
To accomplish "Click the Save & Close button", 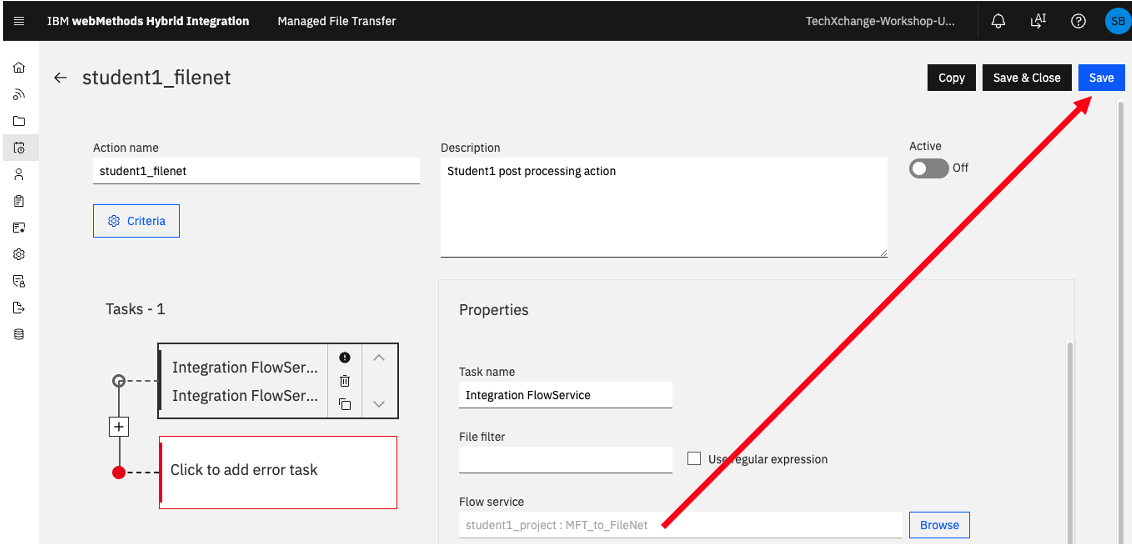I will click(1027, 78).
